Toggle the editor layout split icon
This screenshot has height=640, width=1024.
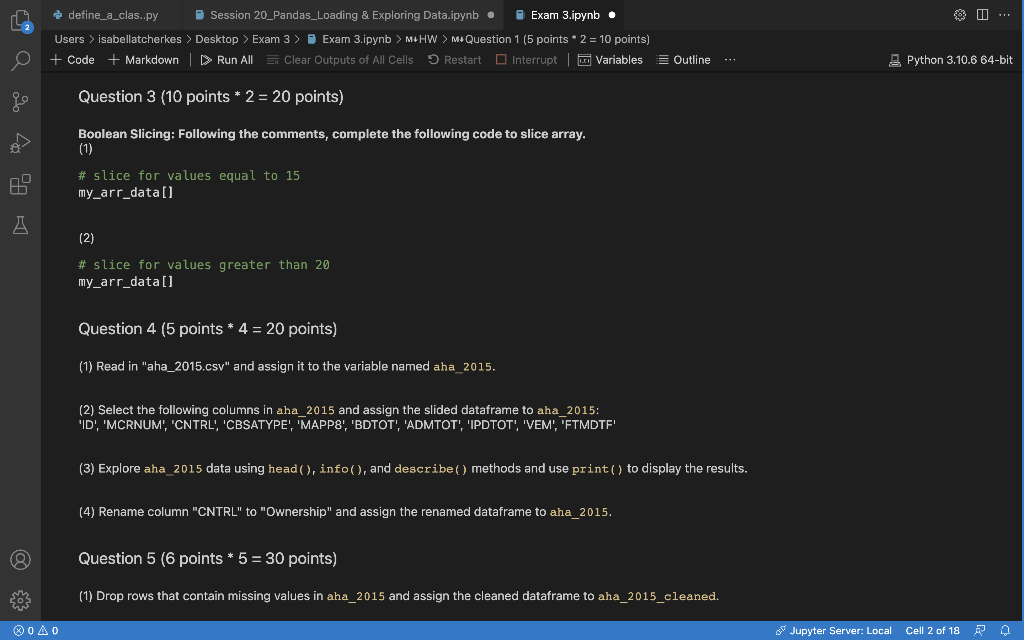pos(981,14)
